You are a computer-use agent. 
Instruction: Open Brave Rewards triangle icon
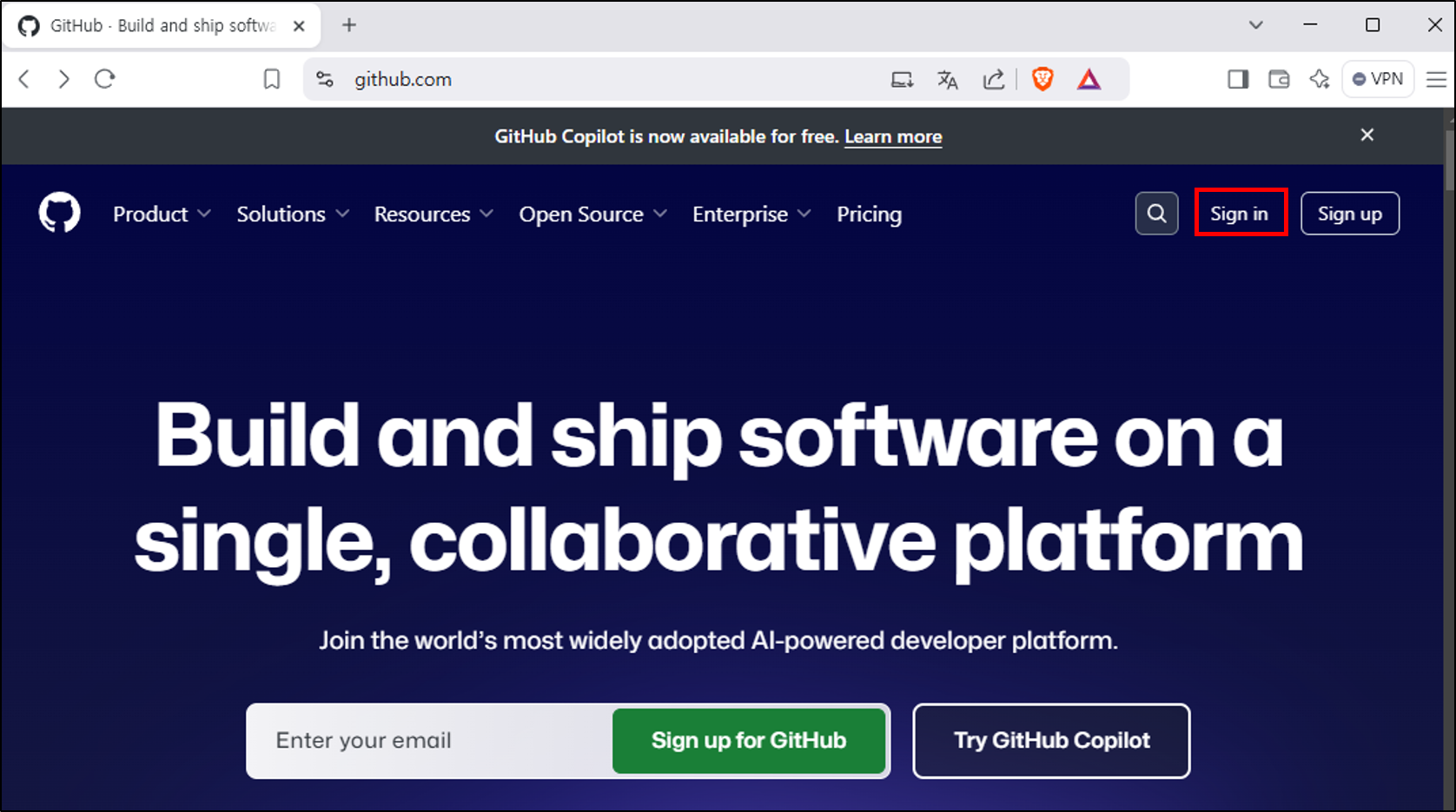click(1089, 80)
